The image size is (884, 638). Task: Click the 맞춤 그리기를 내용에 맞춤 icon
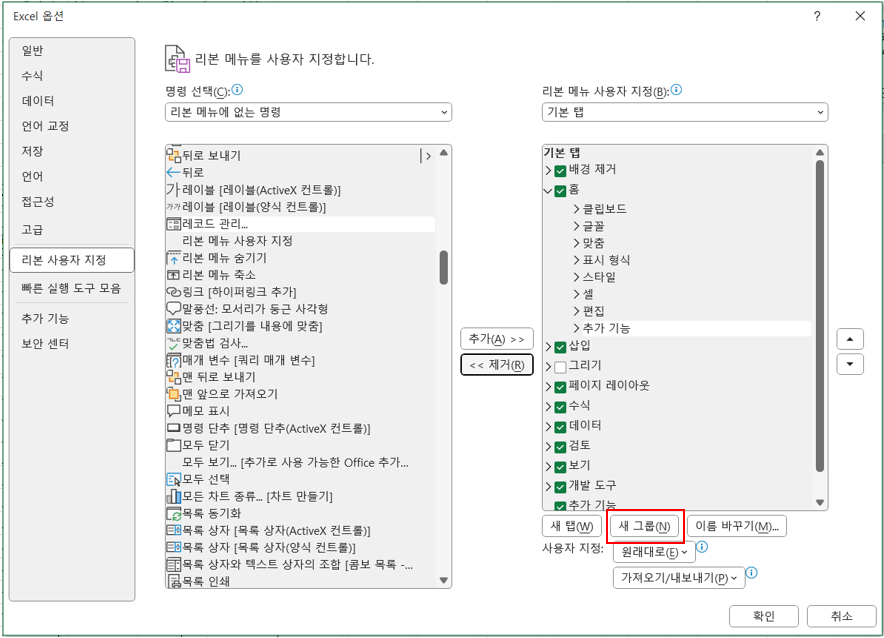[x=174, y=326]
